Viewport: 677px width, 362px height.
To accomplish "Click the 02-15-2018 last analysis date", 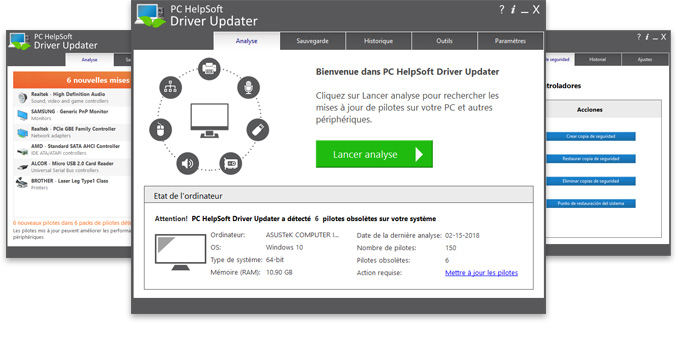I will tap(462, 235).
